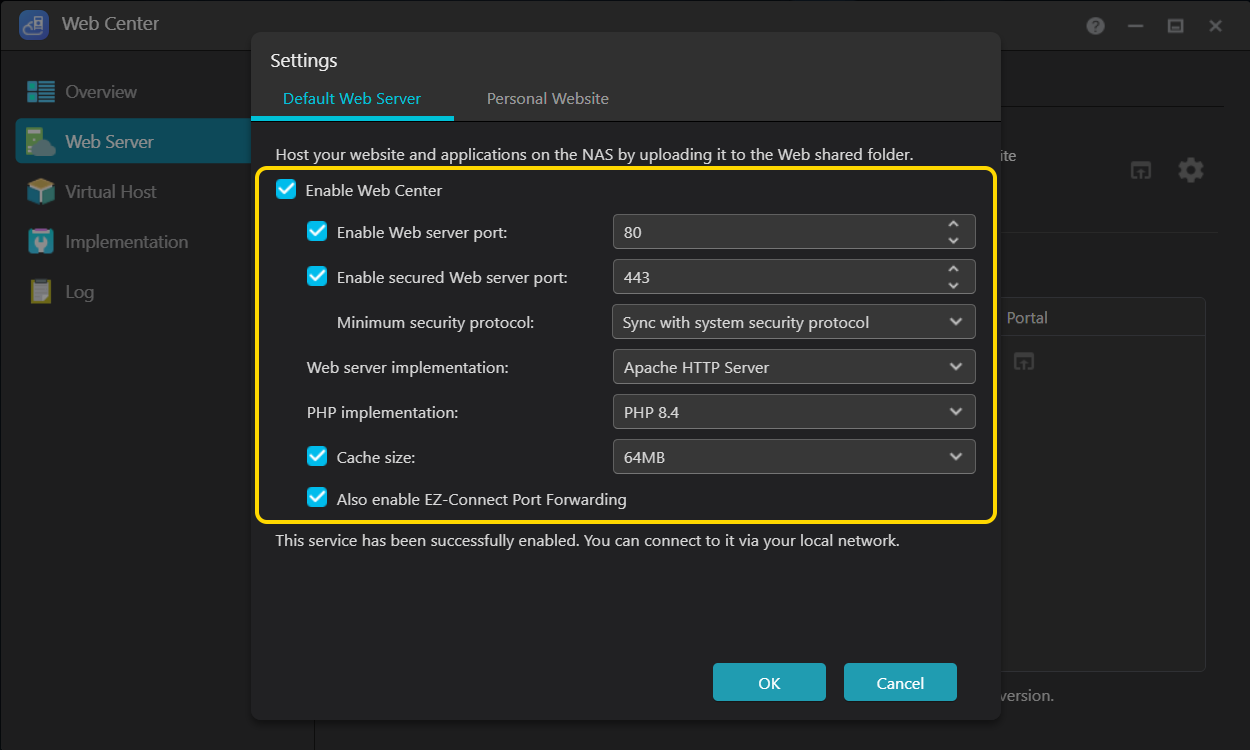Image resolution: width=1250 pixels, height=750 pixels.
Task: Click the portal open-link icon in table
Action: pyautogui.click(x=1023, y=362)
